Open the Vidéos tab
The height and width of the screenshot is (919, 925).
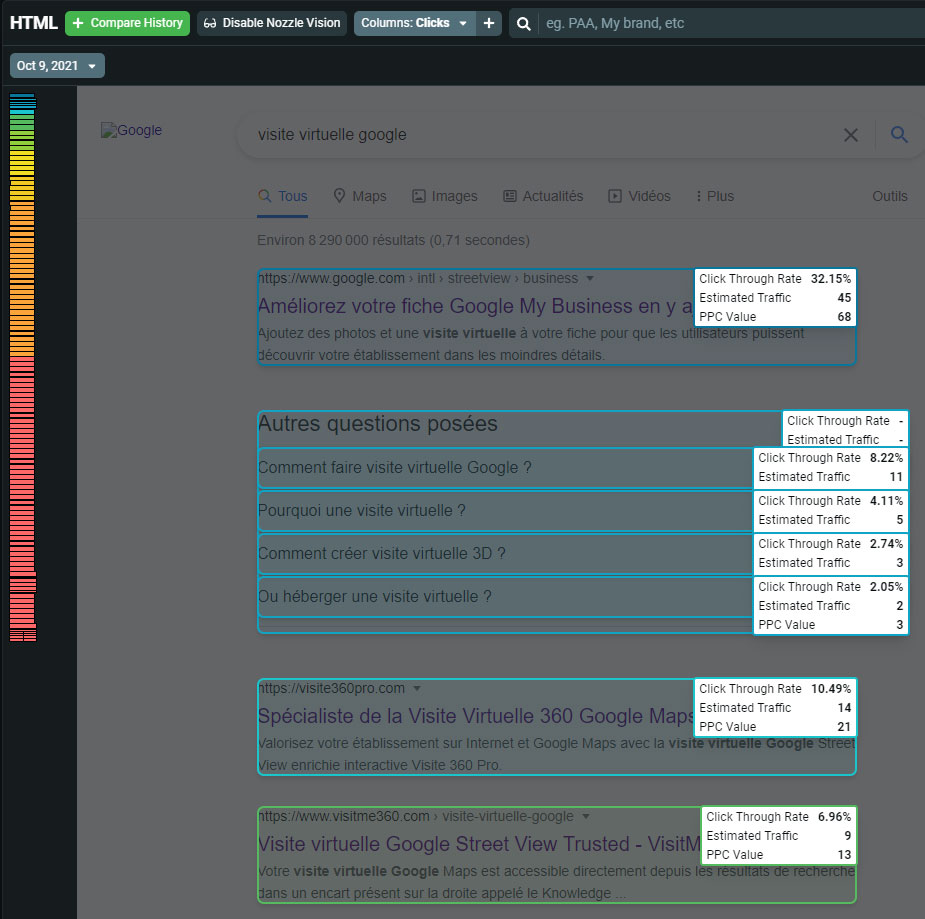click(639, 196)
